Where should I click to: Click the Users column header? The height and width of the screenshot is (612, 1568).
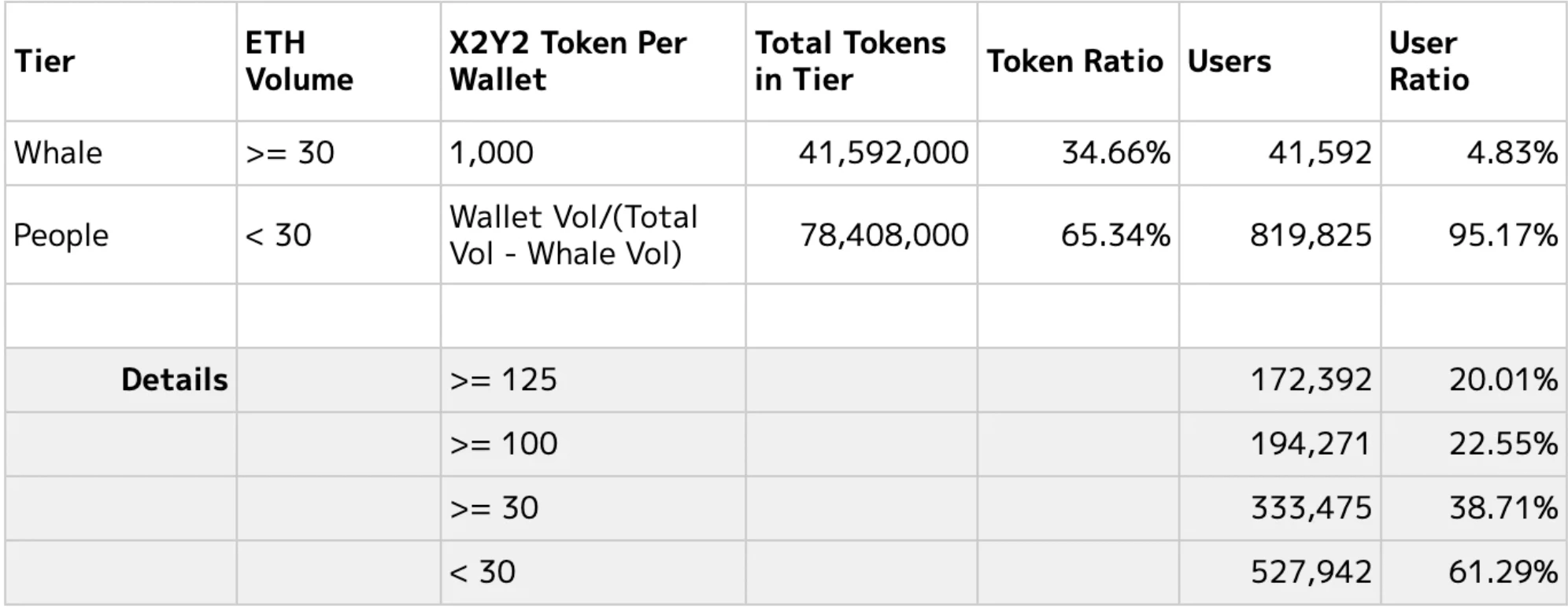[x=1229, y=61]
